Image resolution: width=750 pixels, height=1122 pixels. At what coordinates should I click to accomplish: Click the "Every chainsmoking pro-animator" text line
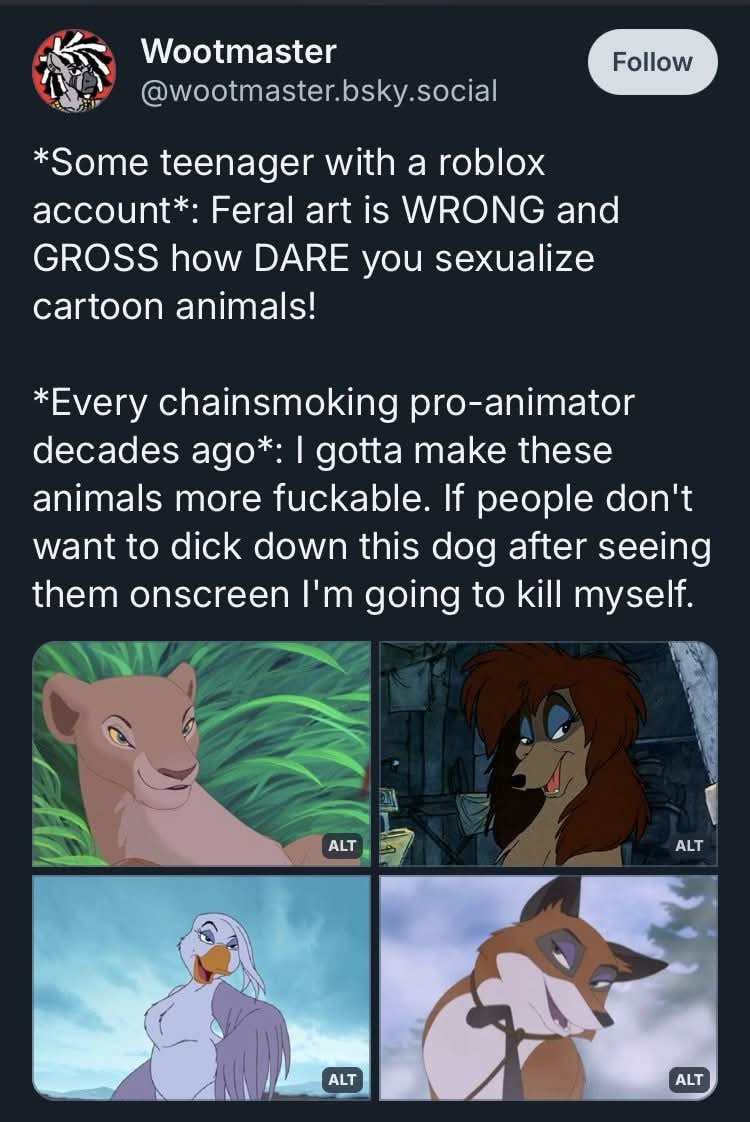(334, 402)
